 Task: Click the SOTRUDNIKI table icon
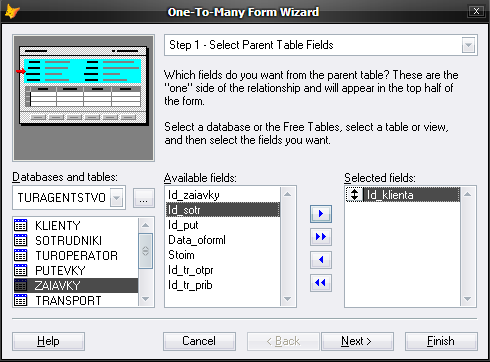[21, 240]
